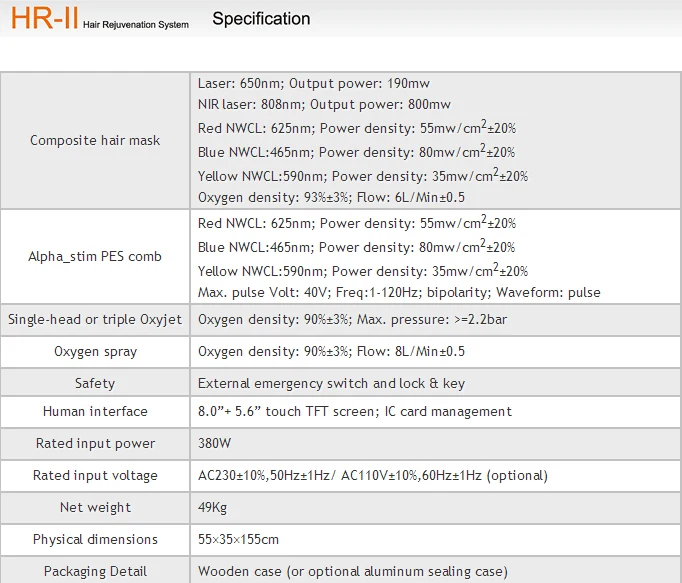Click the 380W rated power value
The image size is (682, 583).
click(214, 443)
